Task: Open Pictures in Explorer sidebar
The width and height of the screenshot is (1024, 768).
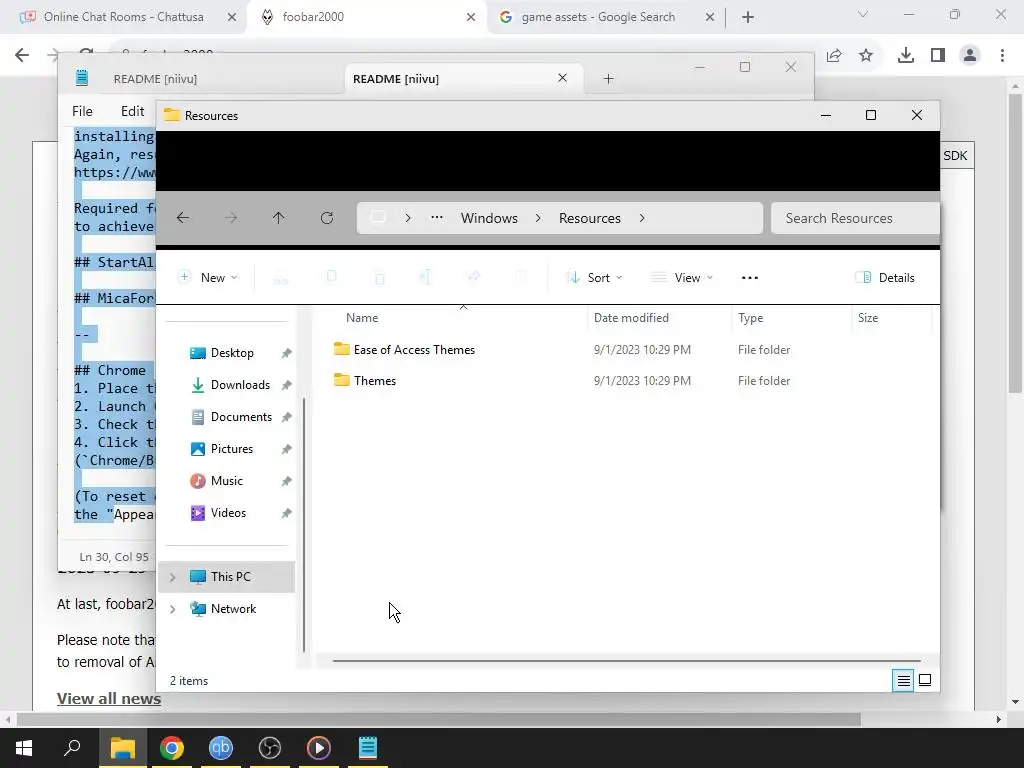Action: (231, 449)
